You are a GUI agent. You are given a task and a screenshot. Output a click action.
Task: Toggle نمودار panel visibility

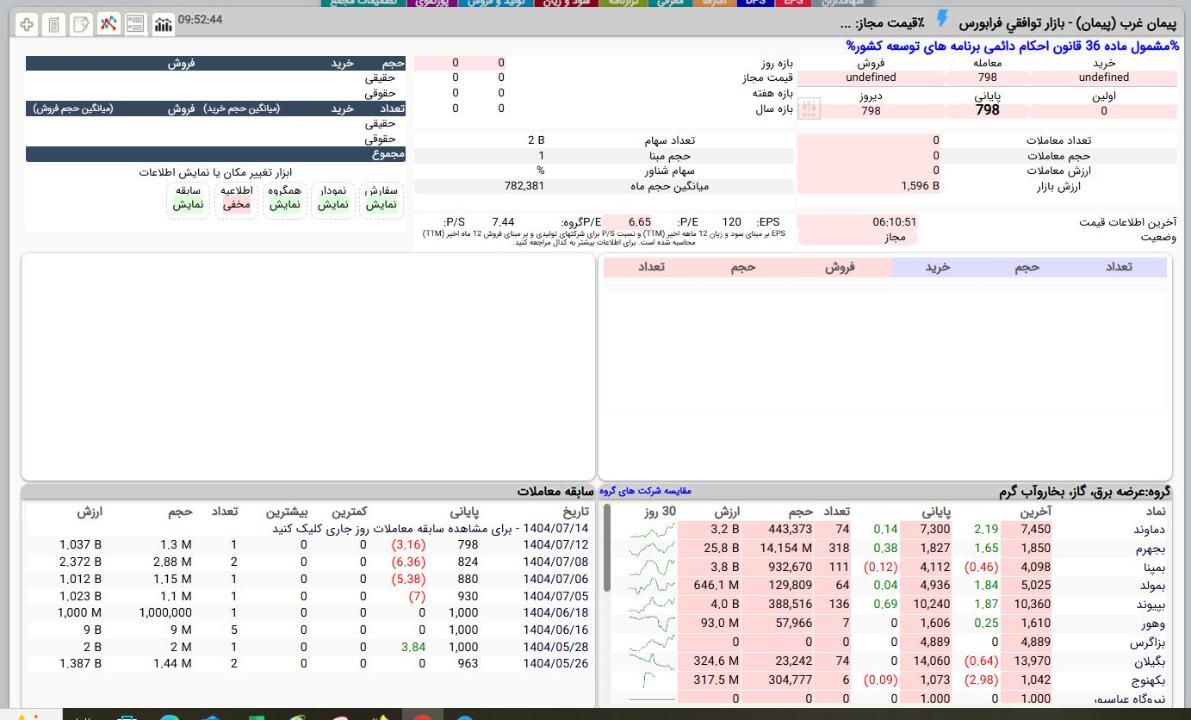point(334,196)
